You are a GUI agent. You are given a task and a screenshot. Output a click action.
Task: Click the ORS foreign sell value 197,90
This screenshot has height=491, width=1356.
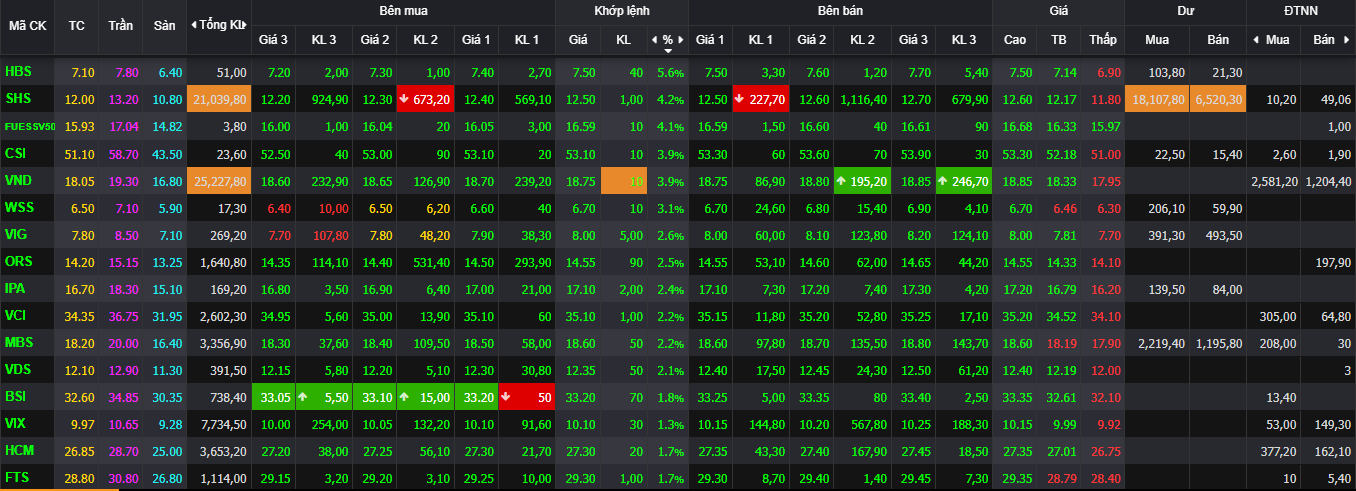point(1334,262)
